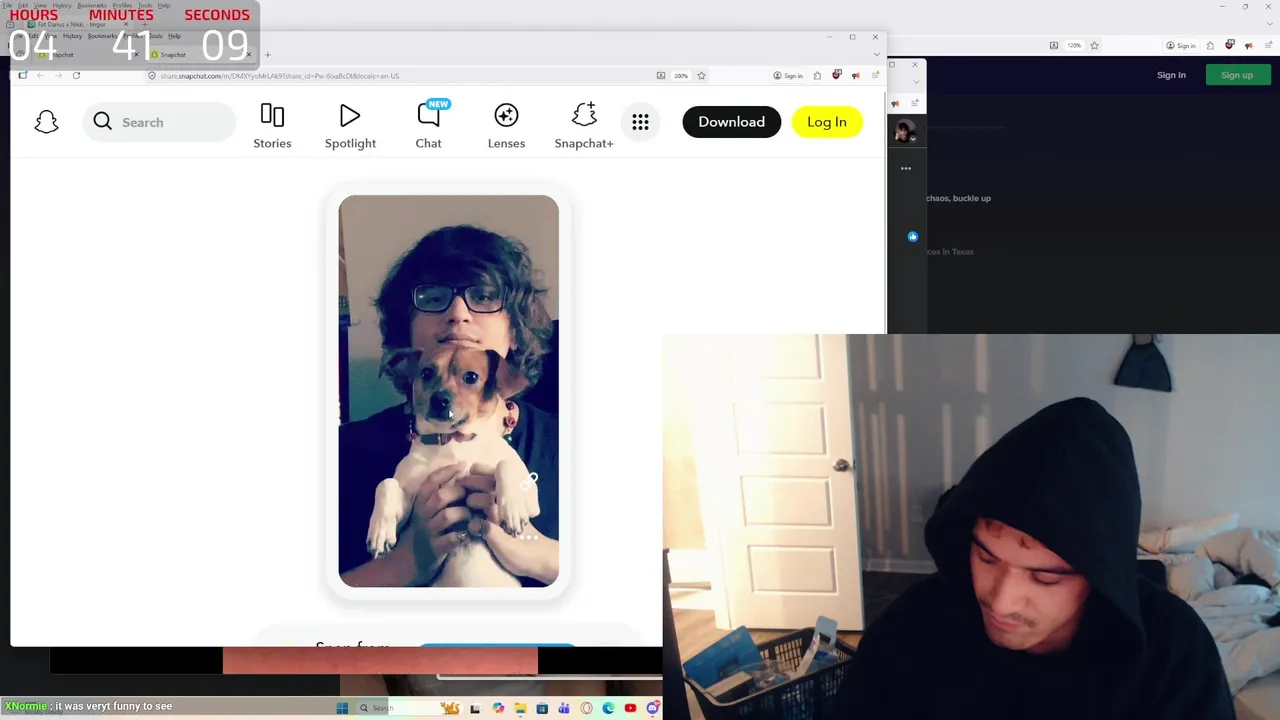The height and width of the screenshot is (720, 1280).
Task: Open the three-dot more menu in the dark panel
Action: pyautogui.click(x=906, y=168)
